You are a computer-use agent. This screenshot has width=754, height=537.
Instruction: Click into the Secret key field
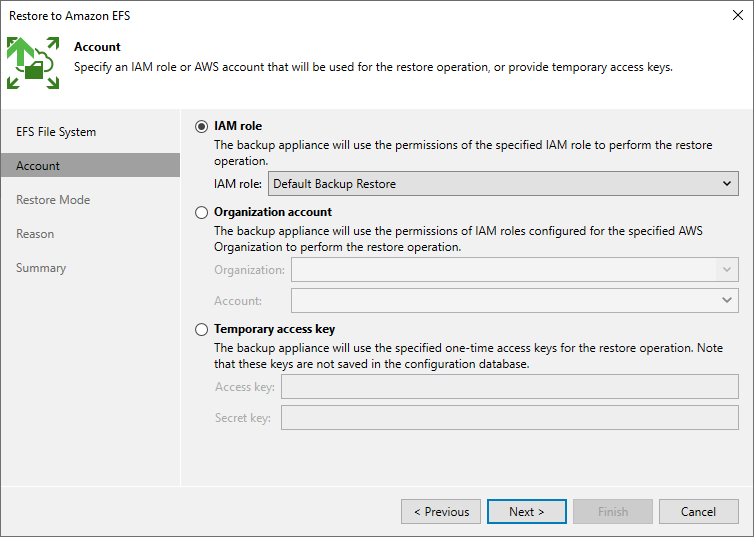click(x=510, y=417)
